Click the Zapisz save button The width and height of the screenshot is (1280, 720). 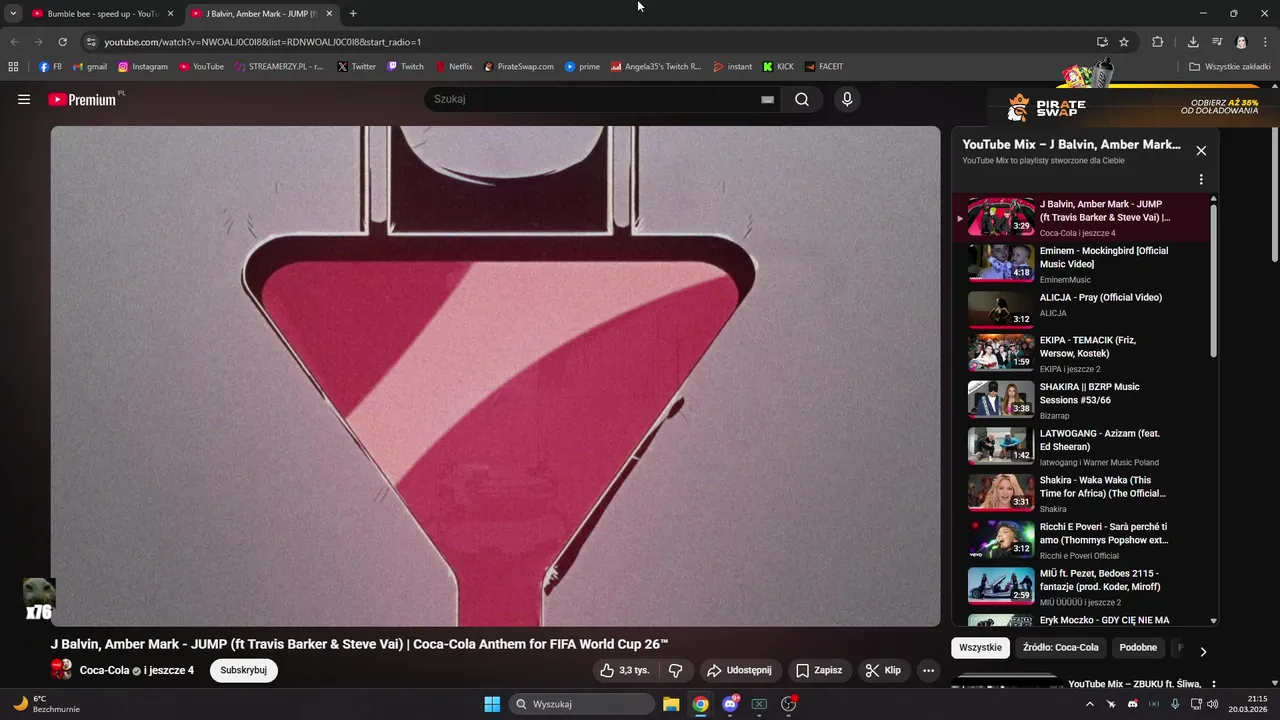point(819,670)
